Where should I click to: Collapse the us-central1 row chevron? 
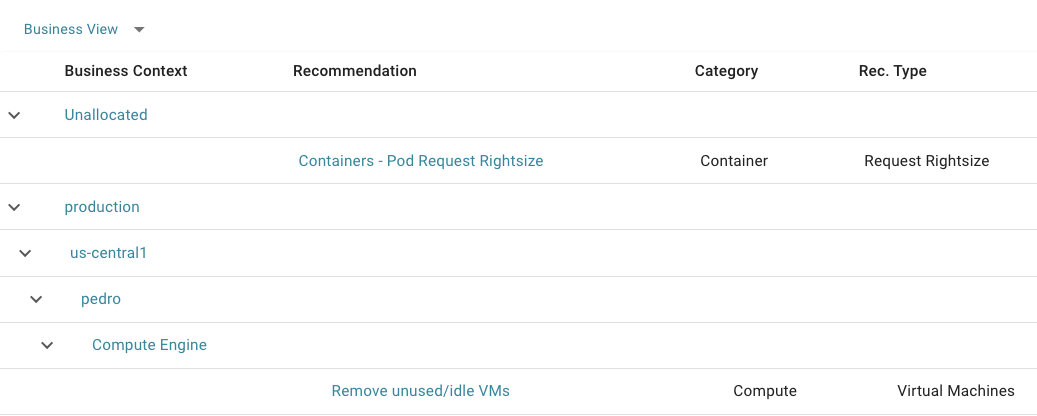(25, 253)
